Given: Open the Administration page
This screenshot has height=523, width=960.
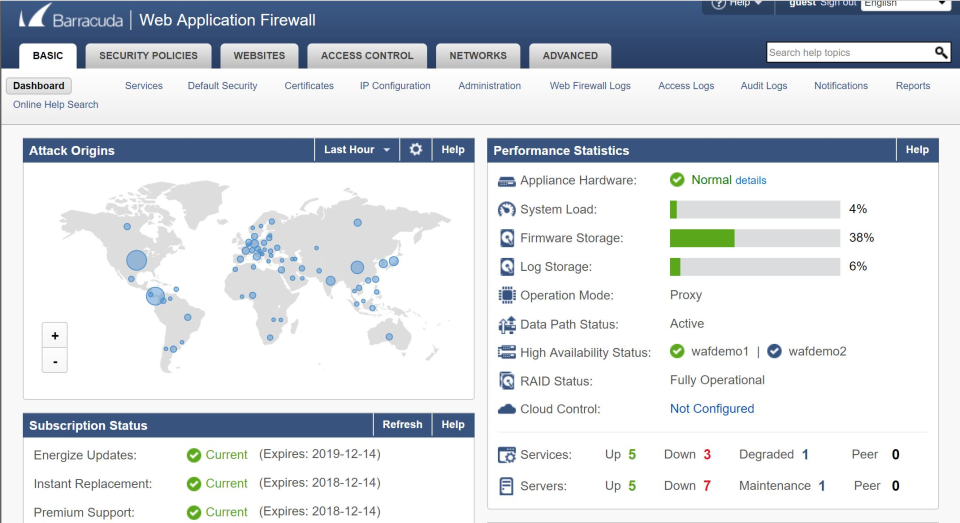Looking at the screenshot, I should point(490,86).
